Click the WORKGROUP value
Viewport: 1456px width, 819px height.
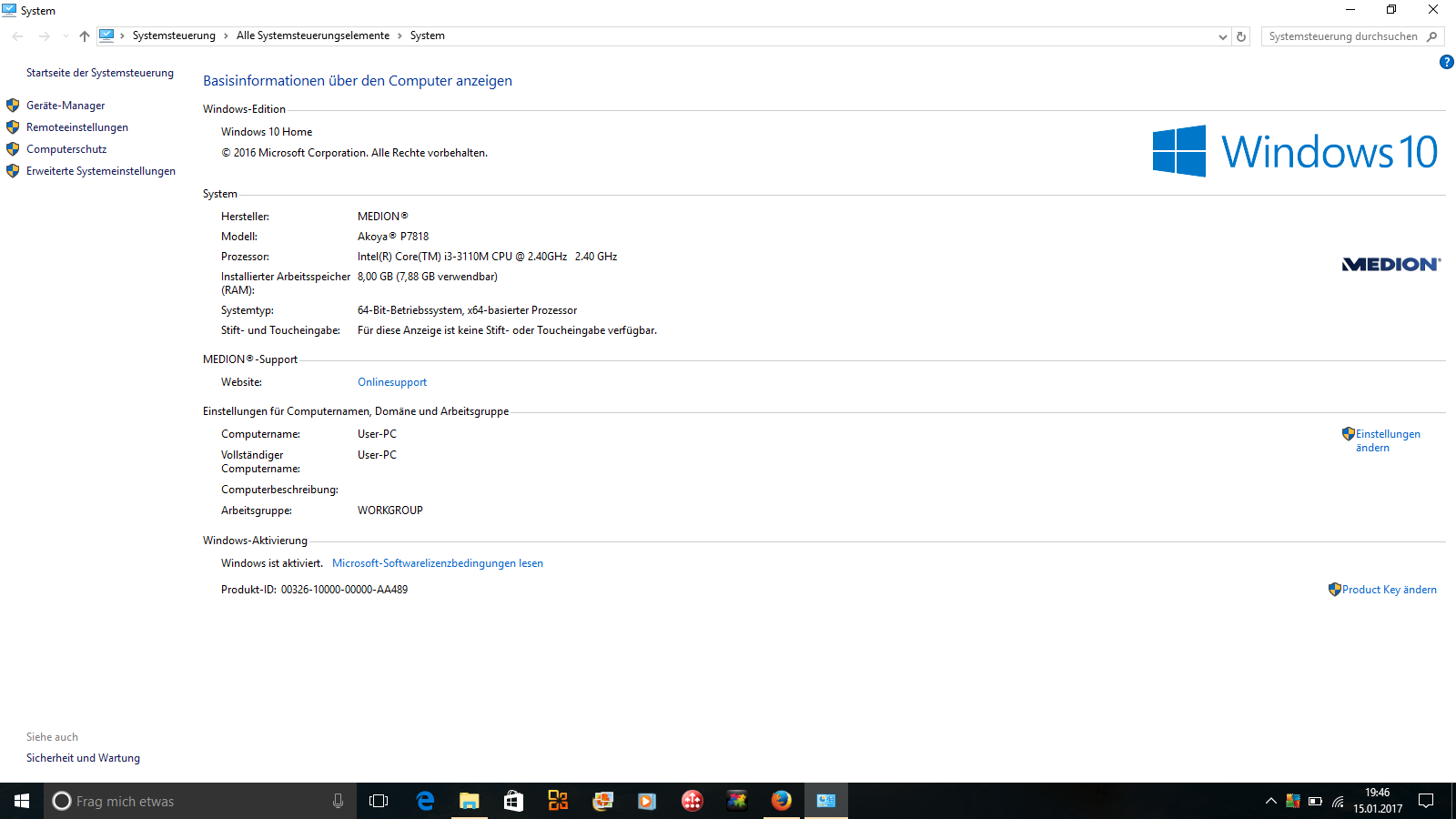(x=390, y=511)
